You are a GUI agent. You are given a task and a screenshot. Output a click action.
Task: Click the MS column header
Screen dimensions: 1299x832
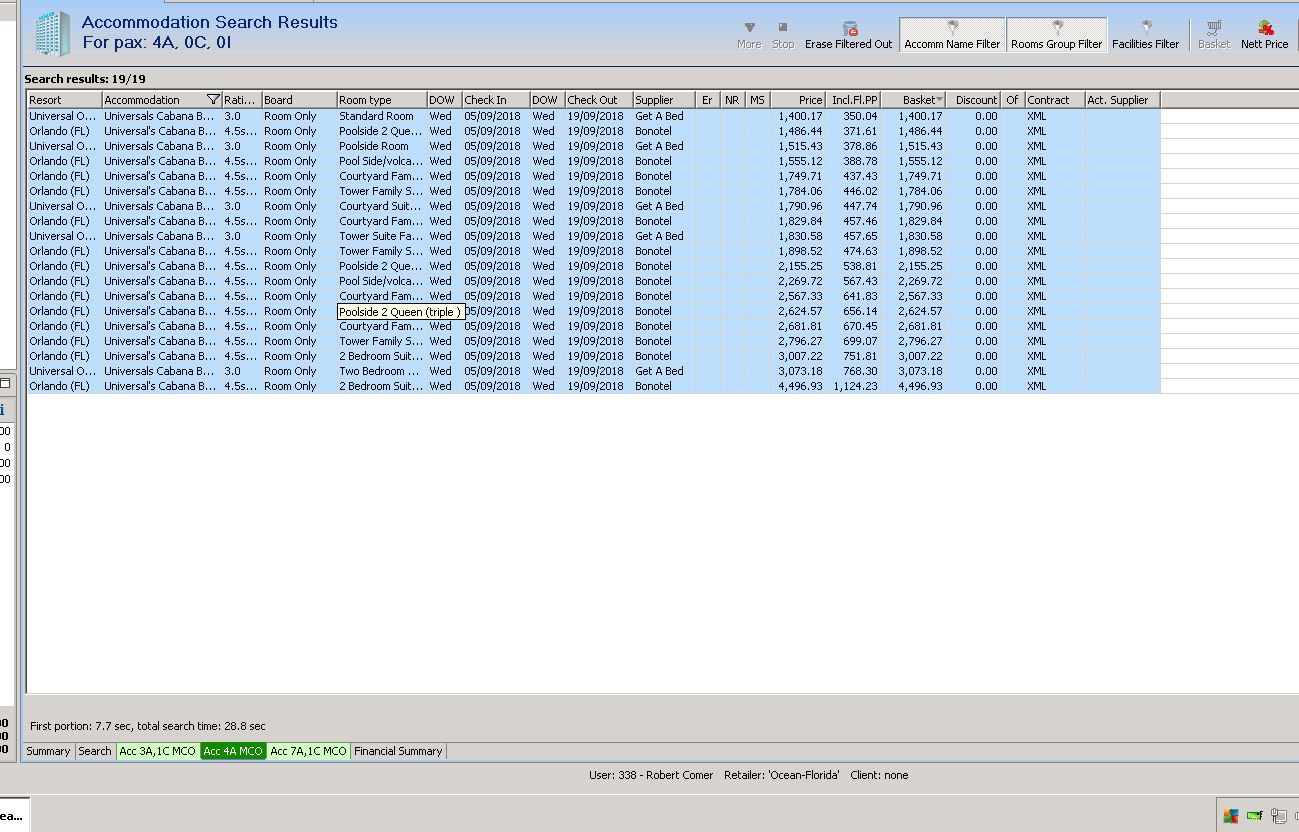(757, 100)
